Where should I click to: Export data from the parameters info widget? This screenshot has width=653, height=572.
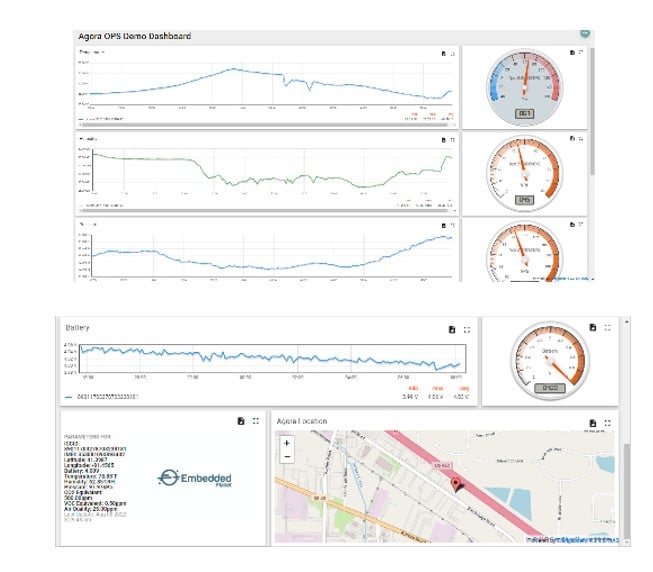tap(241, 421)
